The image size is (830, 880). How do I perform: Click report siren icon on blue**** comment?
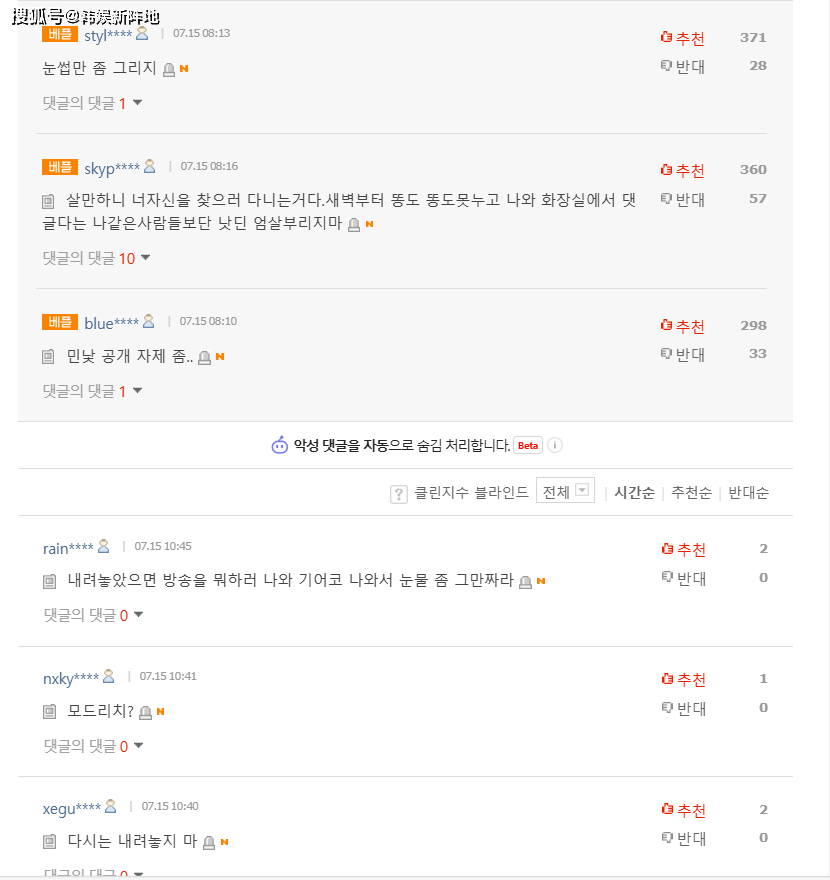pos(204,358)
